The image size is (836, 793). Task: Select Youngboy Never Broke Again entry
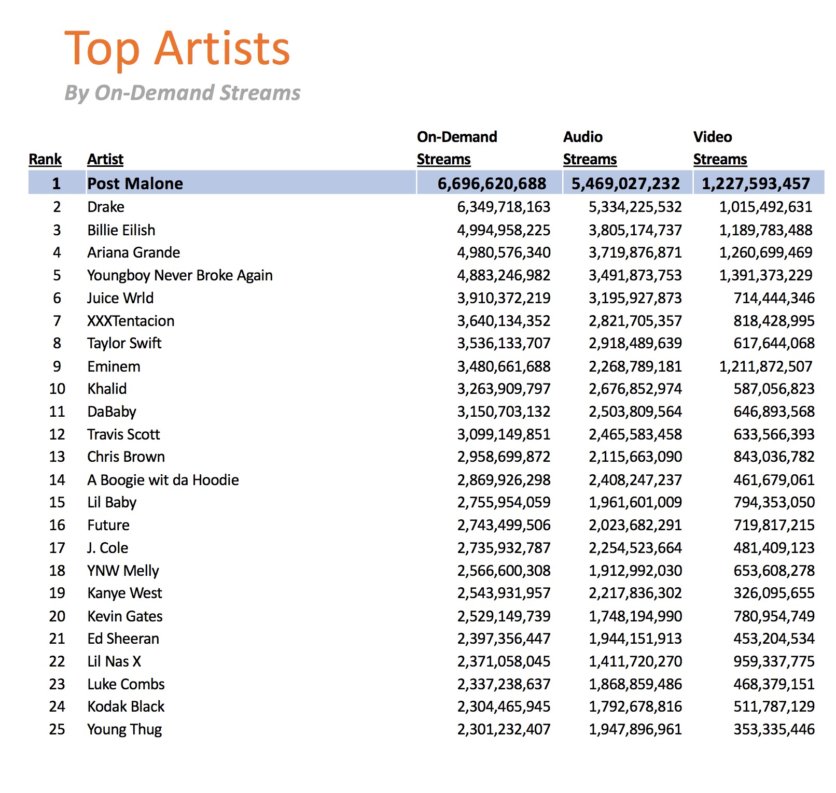click(180, 275)
